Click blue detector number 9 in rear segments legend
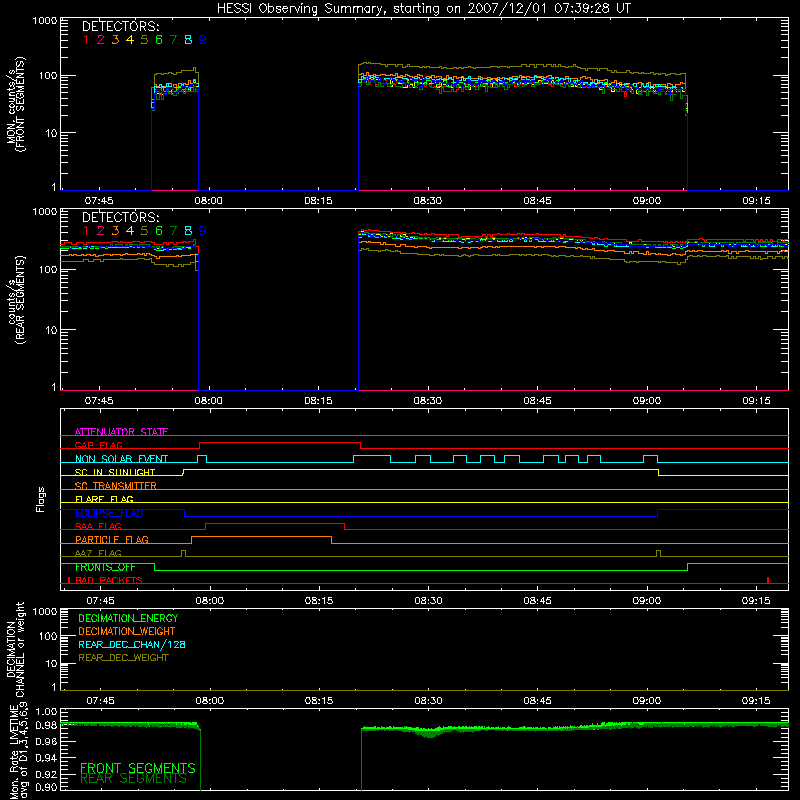 coord(203,231)
